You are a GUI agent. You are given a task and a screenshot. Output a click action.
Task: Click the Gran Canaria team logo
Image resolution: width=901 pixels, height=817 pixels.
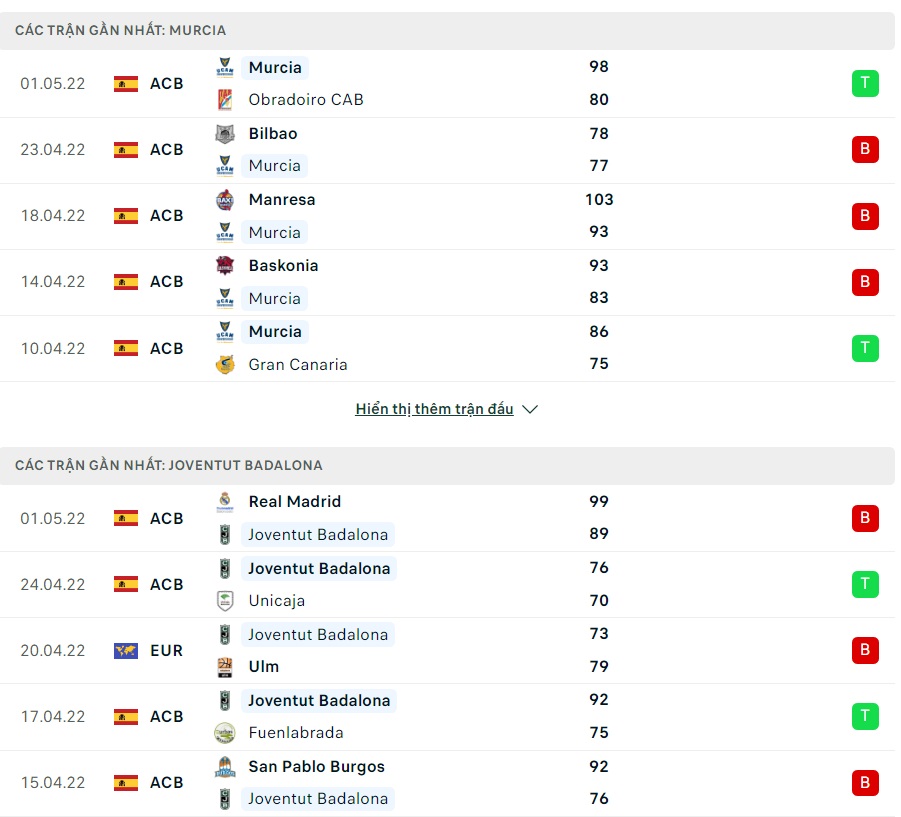click(x=225, y=364)
